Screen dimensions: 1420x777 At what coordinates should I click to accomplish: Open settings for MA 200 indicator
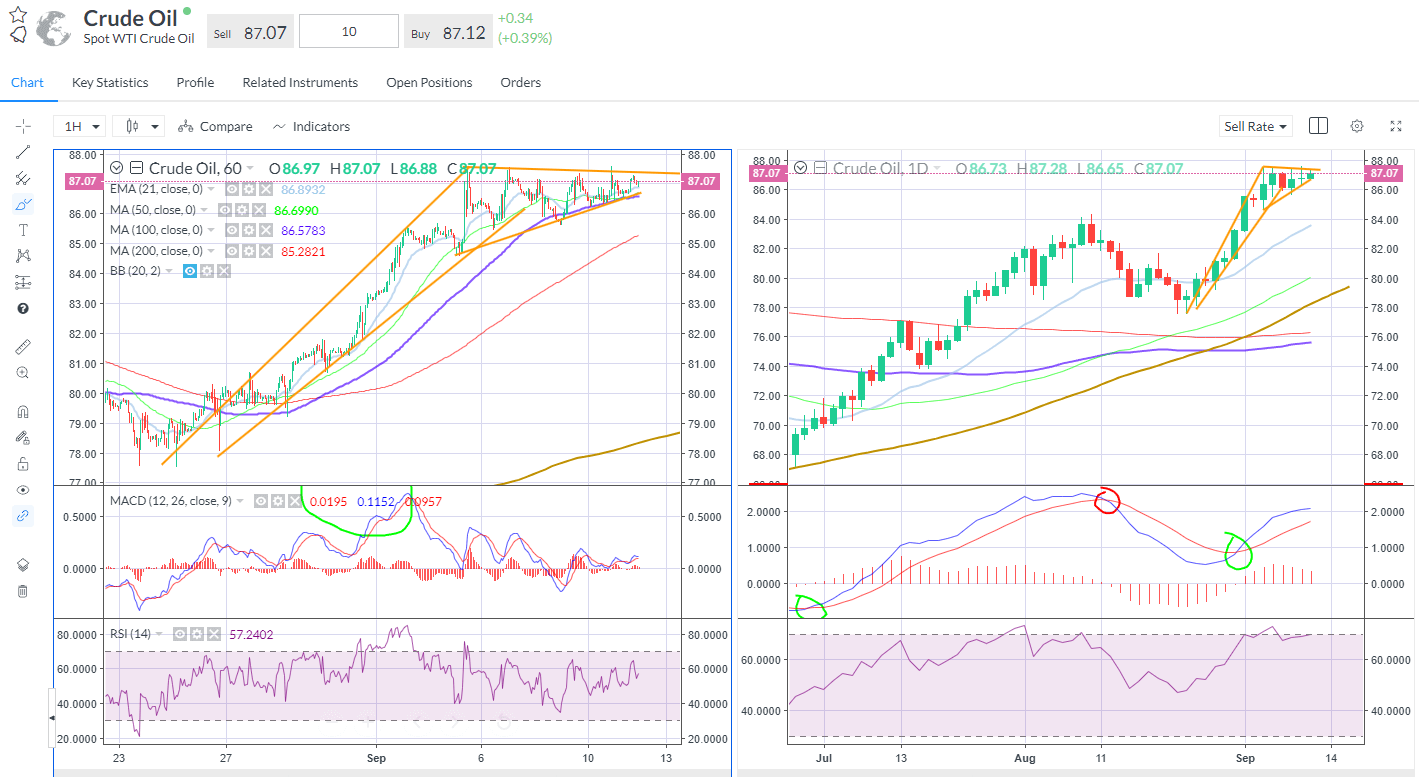[x=248, y=251]
